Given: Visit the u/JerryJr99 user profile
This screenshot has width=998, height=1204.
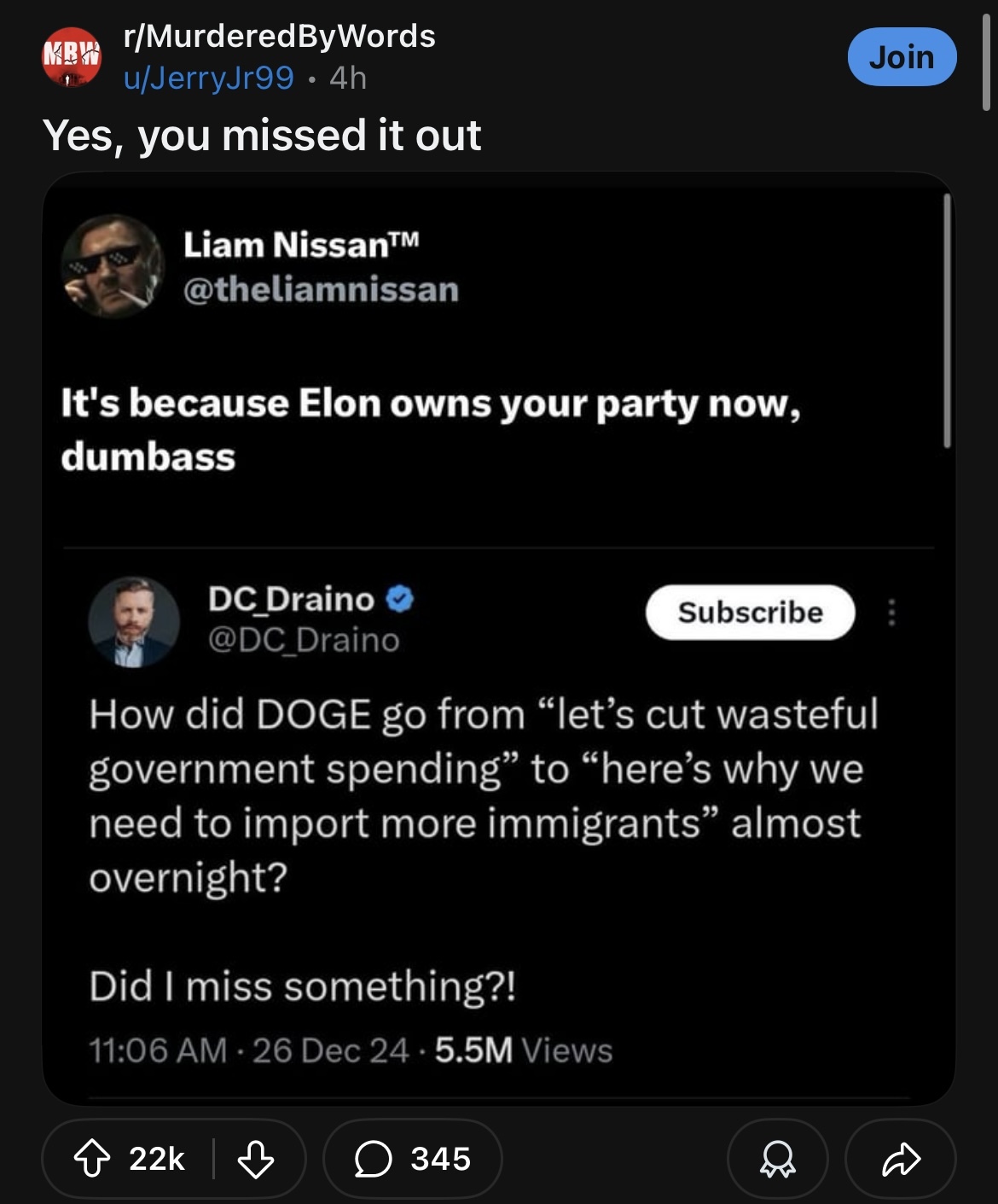Looking at the screenshot, I should pyautogui.click(x=209, y=79).
